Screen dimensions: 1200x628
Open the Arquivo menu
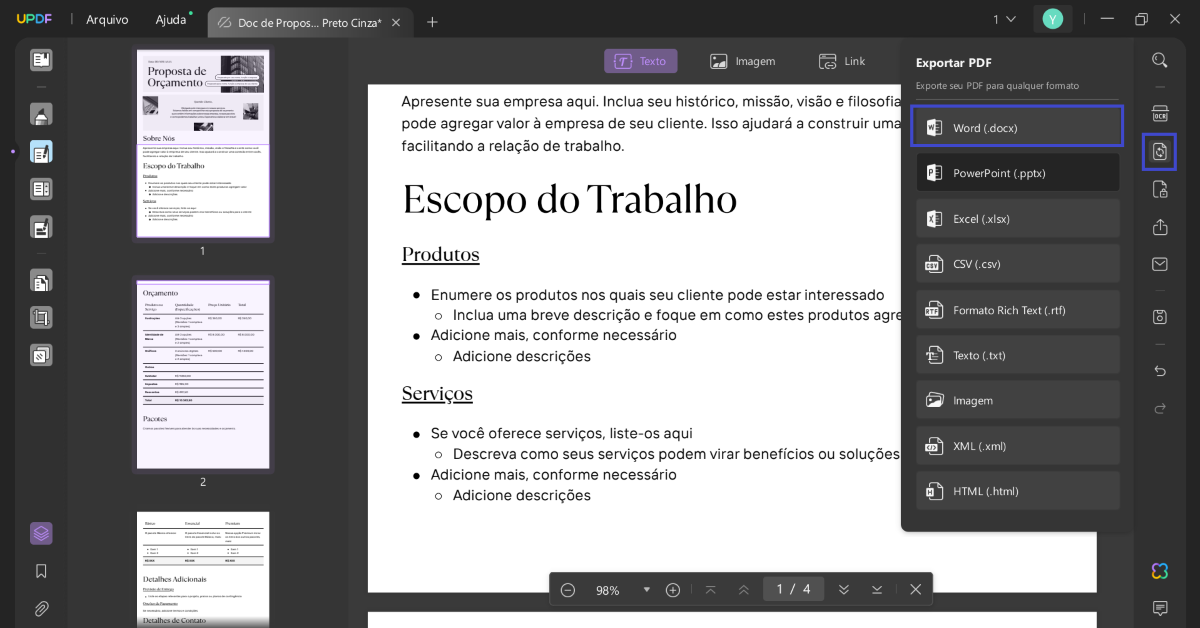pos(107,18)
